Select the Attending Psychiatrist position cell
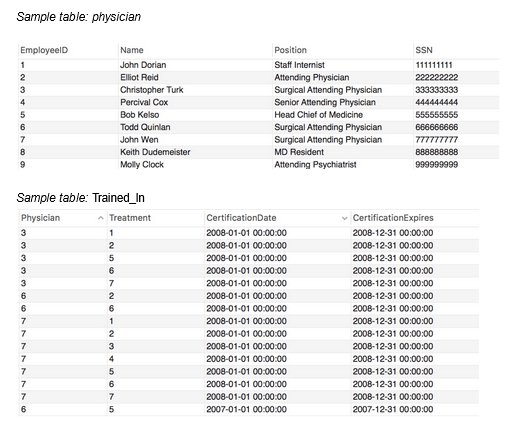The height and width of the screenshot is (433, 516). 315,165
